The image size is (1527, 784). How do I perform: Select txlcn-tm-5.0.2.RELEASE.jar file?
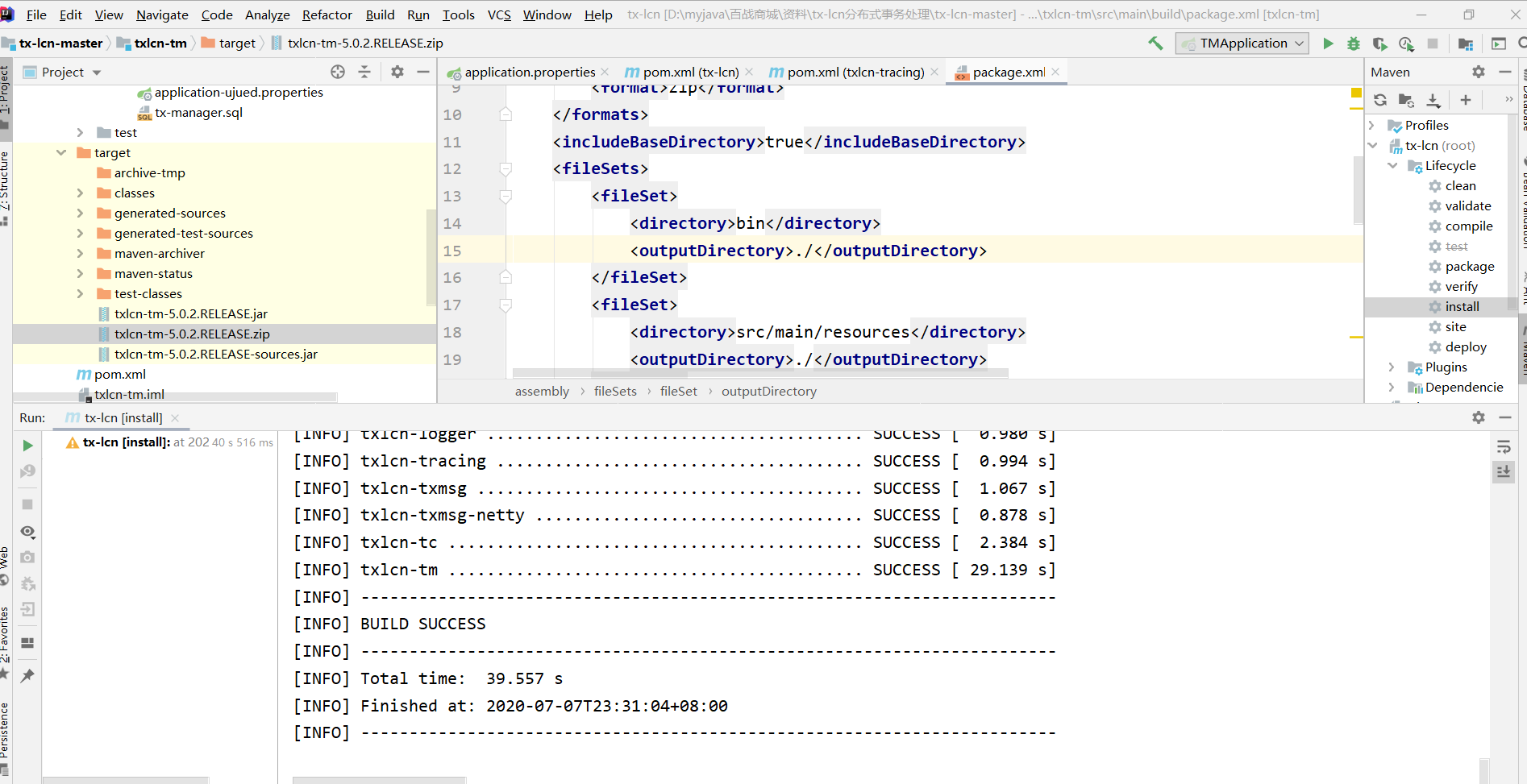[x=191, y=313]
